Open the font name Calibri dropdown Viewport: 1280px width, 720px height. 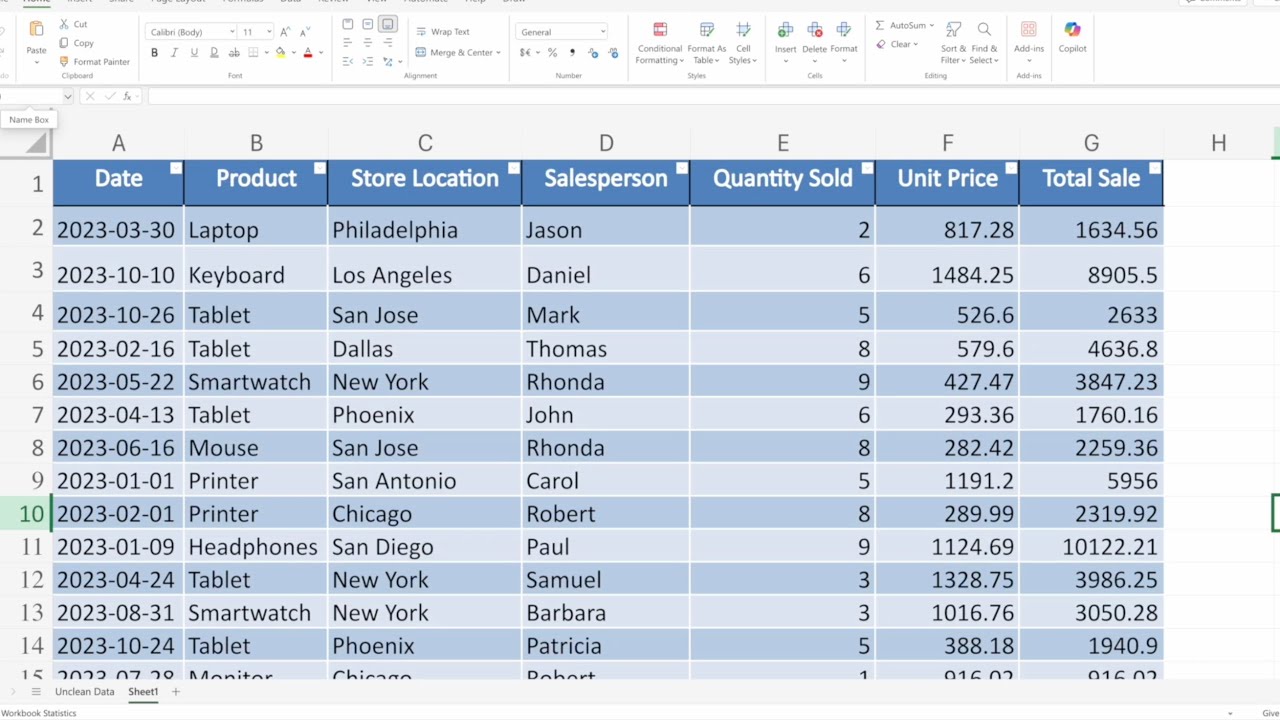tap(232, 32)
